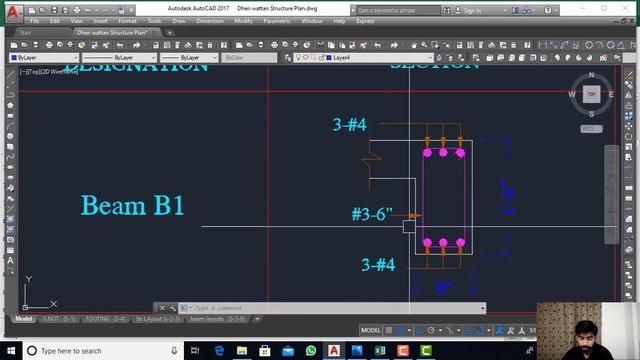This screenshot has height=360, width=640.
Task: Toggle 2D object snap in status bar
Action: click(480, 330)
